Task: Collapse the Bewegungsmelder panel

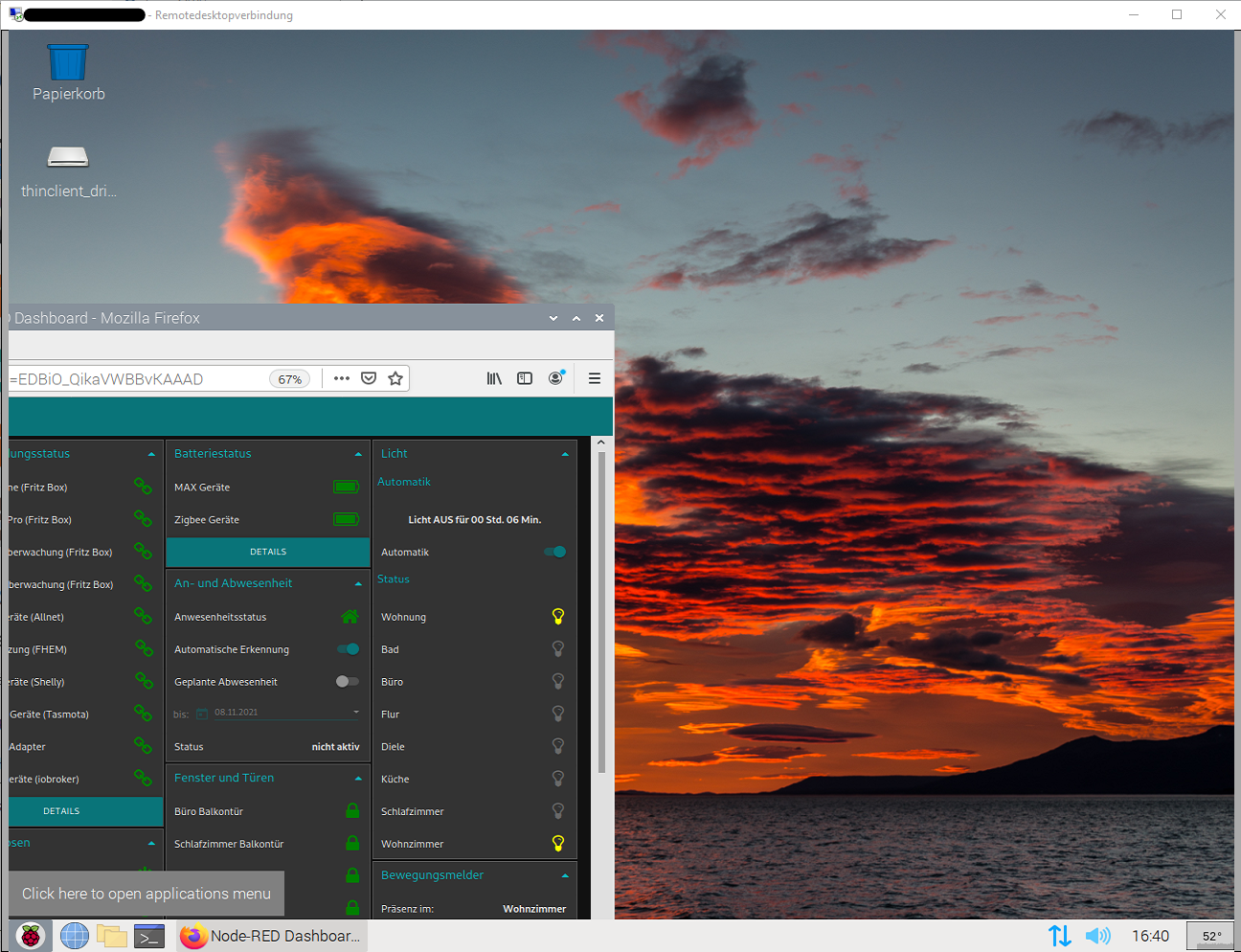Action: click(x=565, y=875)
